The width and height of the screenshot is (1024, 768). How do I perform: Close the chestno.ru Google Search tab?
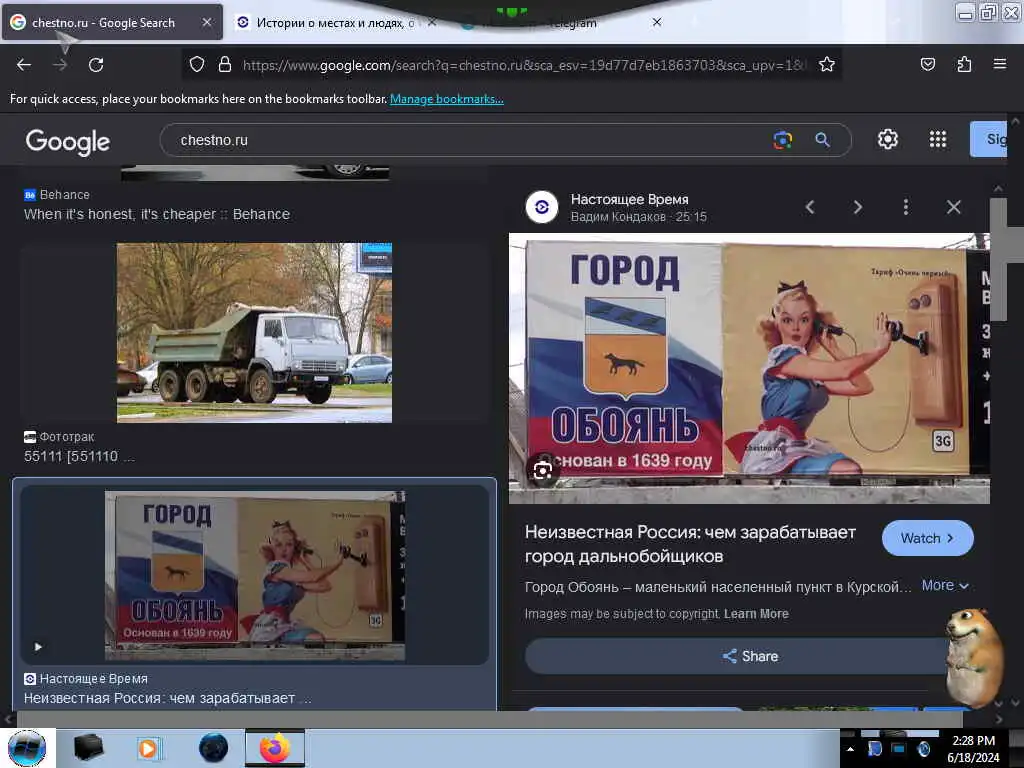(x=207, y=22)
